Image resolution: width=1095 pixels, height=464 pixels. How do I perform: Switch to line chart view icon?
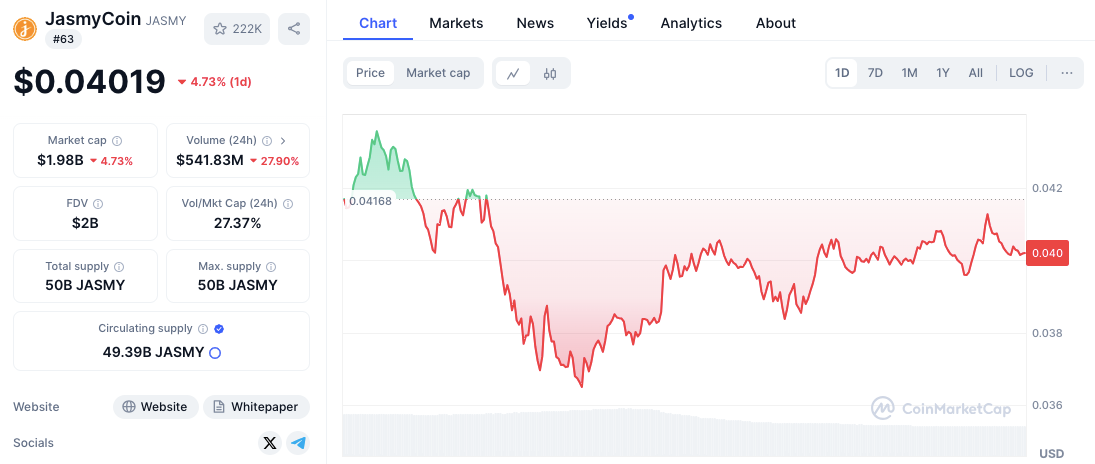[513, 73]
